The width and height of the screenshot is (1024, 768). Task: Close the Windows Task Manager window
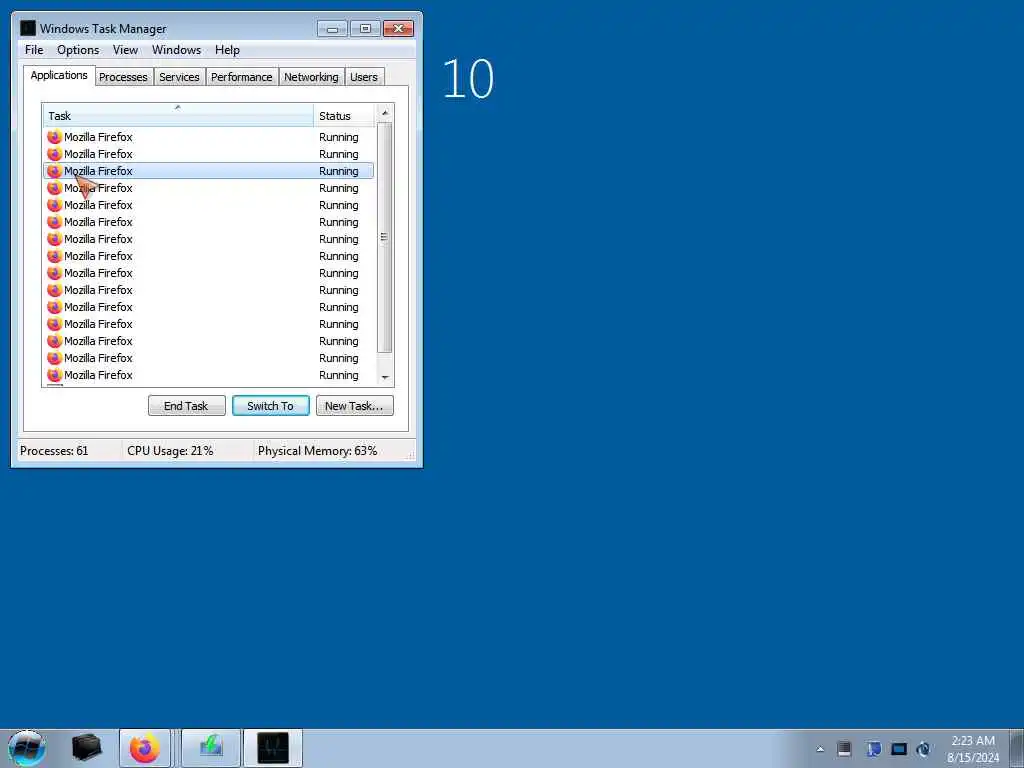(x=398, y=29)
